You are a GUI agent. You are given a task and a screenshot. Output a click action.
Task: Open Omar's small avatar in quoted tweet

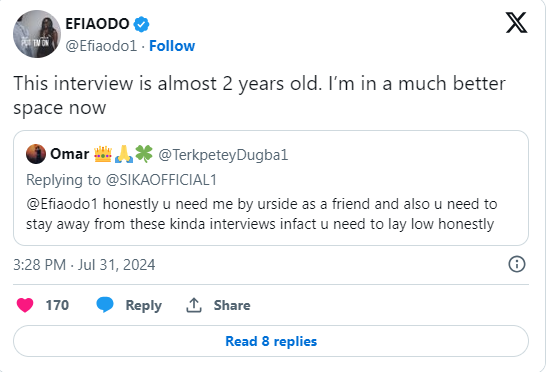coord(36,154)
